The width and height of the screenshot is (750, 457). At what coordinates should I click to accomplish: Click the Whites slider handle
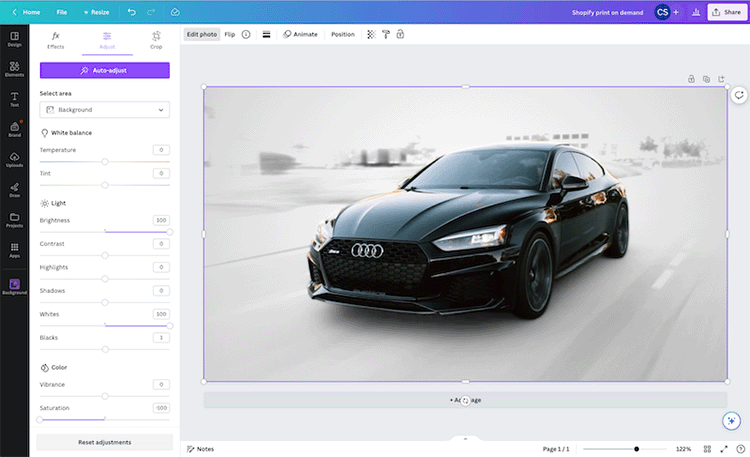[169, 326]
